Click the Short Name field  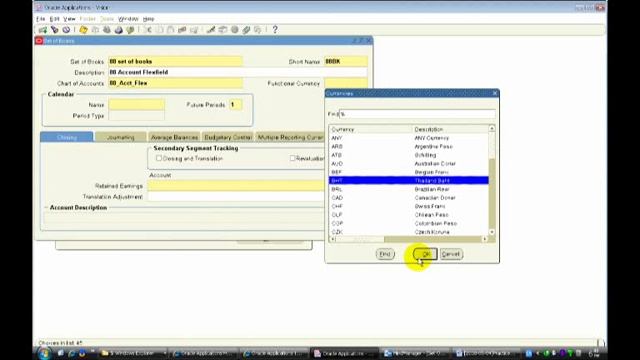pyautogui.click(x=346, y=61)
